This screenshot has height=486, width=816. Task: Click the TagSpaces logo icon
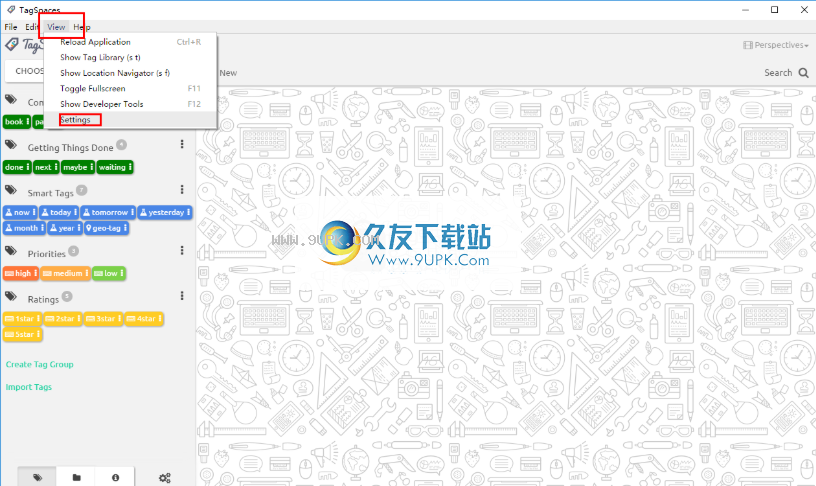12,45
